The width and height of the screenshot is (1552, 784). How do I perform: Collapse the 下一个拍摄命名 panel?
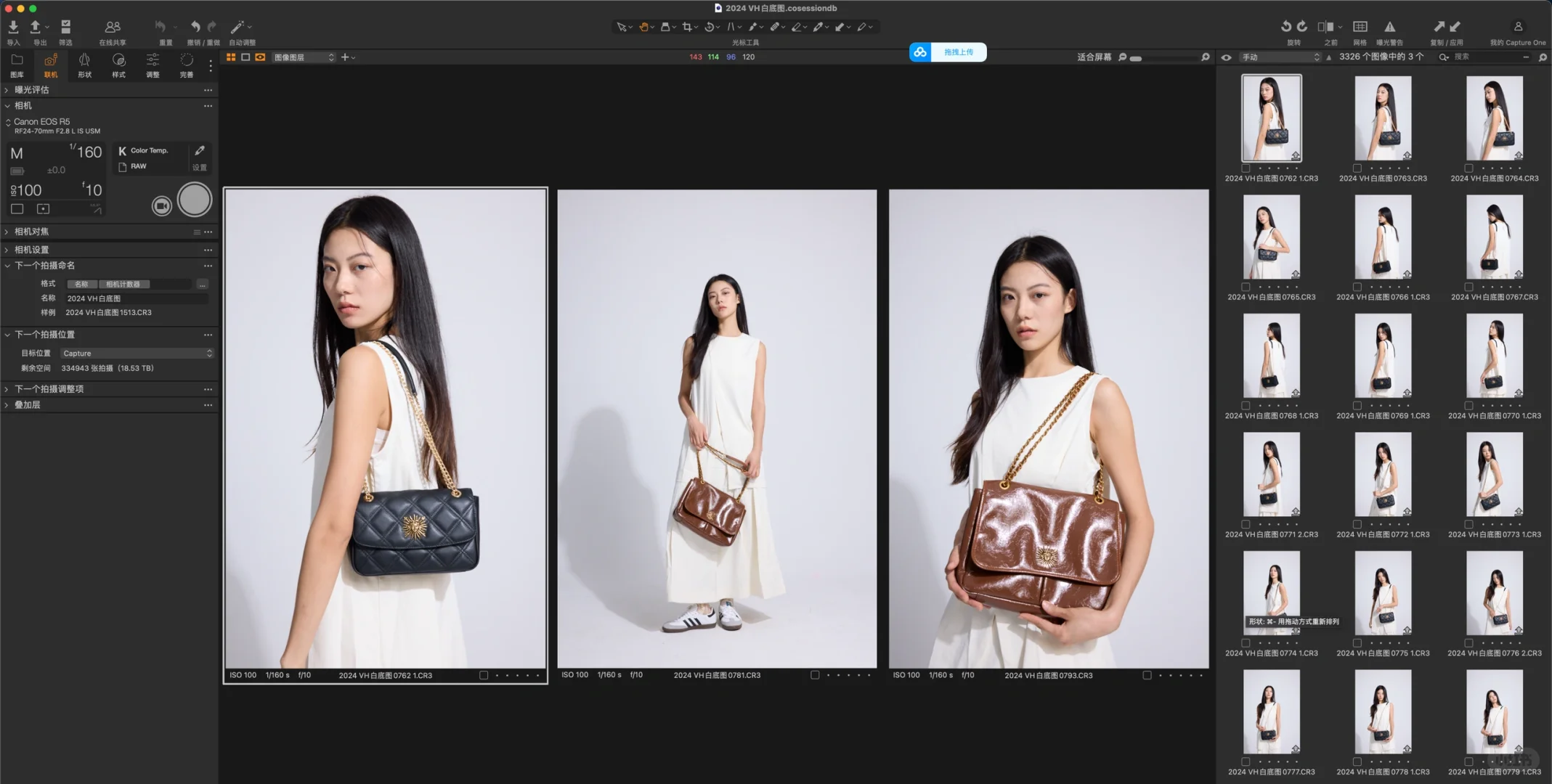[x=7, y=266]
